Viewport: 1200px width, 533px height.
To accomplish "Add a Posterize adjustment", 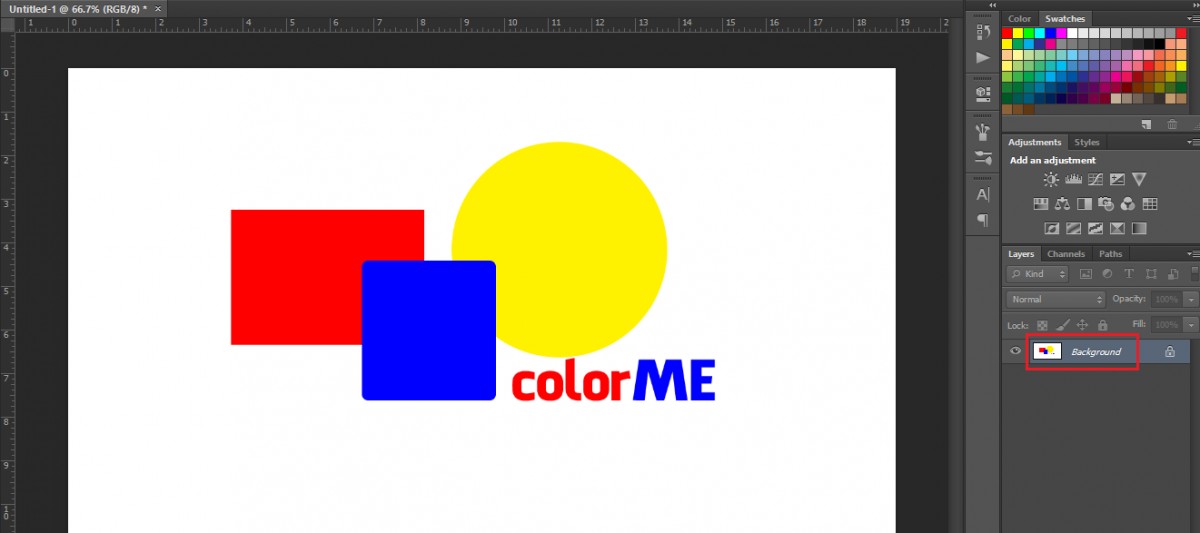I will 1073,229.
